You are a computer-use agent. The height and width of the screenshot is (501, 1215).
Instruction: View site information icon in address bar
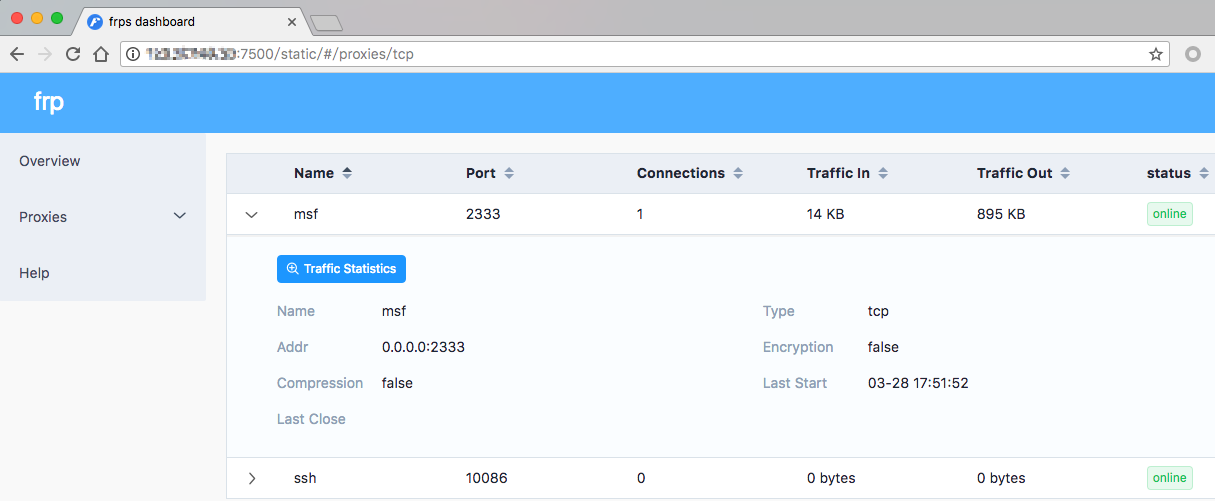pos(133,54)
